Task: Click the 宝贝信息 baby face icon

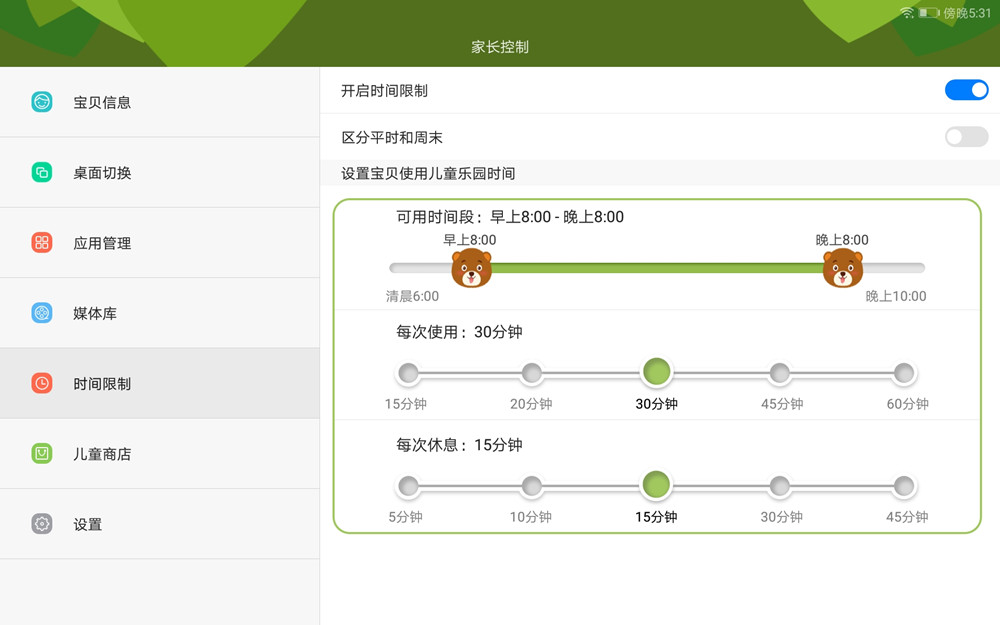Action: coord(42,102)
